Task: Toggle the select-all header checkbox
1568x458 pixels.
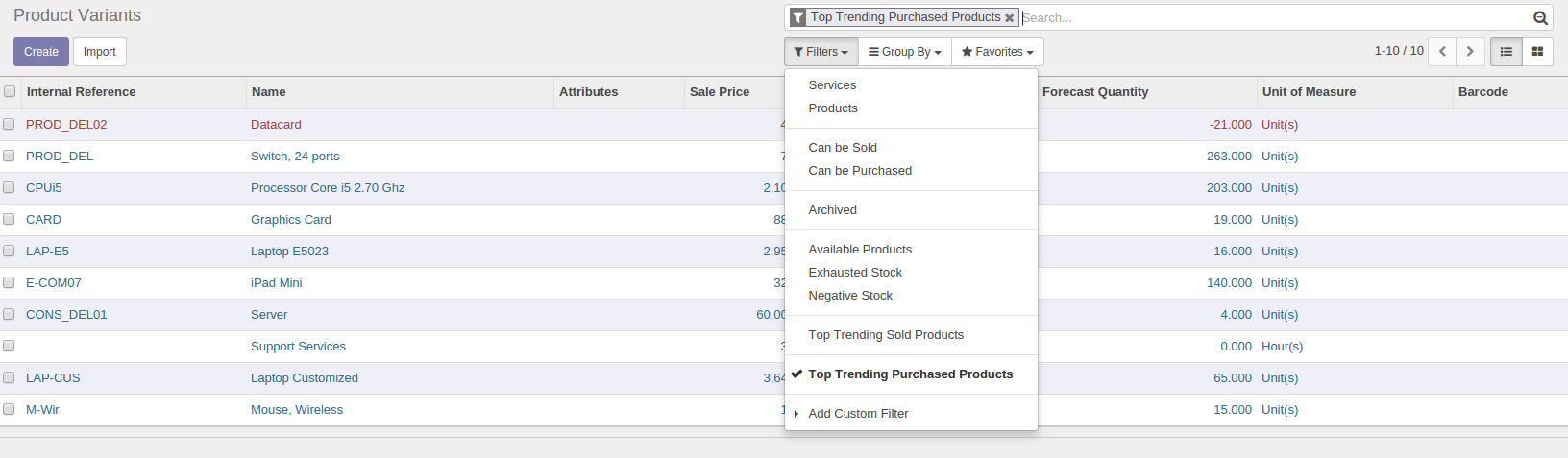Action: [x=10, y=91]
